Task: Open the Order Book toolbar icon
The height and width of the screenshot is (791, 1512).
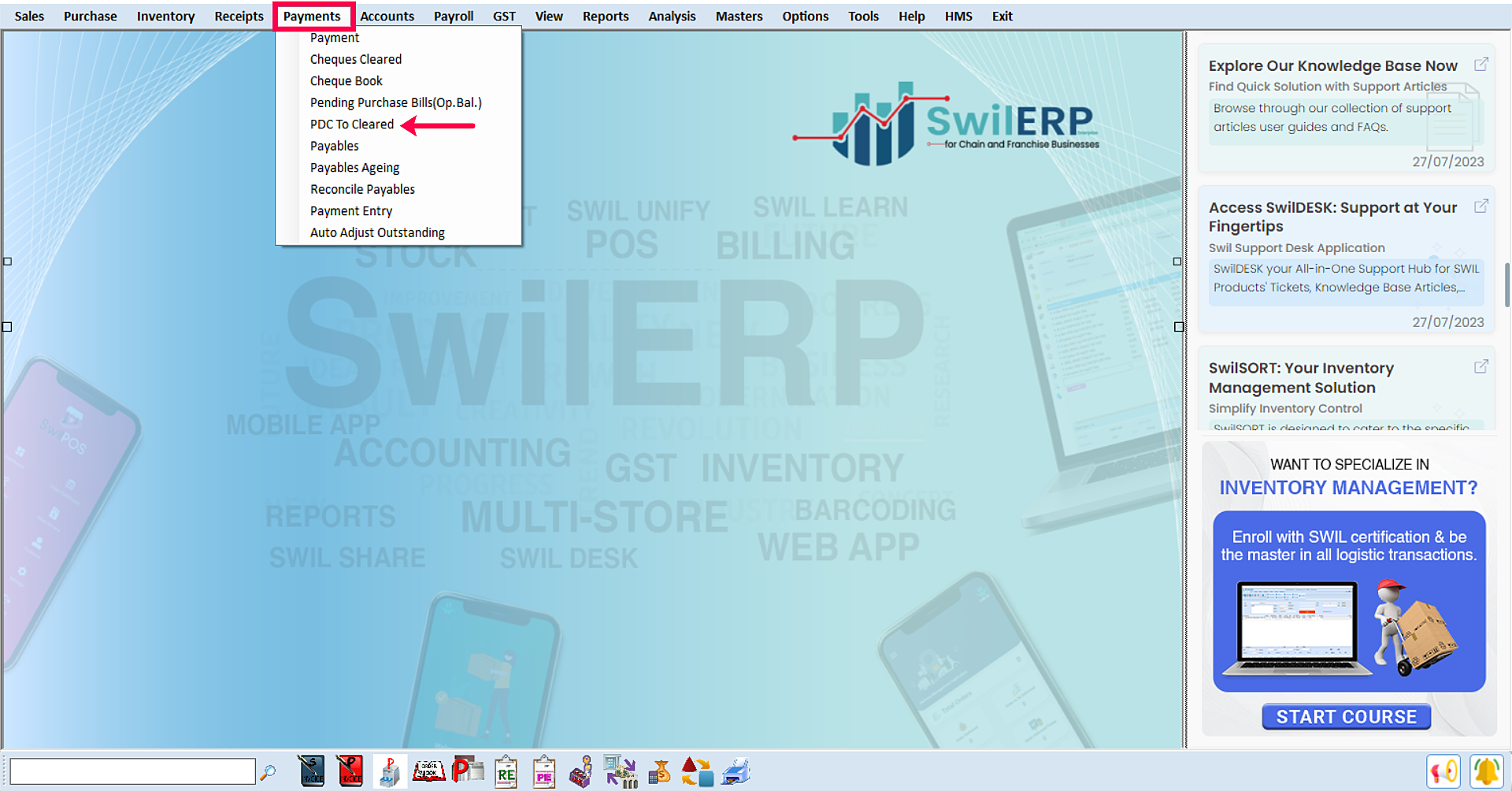Action: point(428,771)
